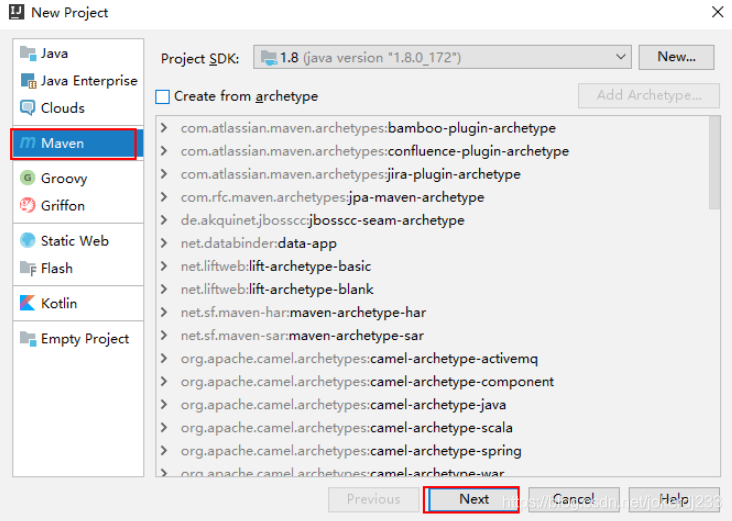Click the green Groovy icon

[x=28, y=178]
